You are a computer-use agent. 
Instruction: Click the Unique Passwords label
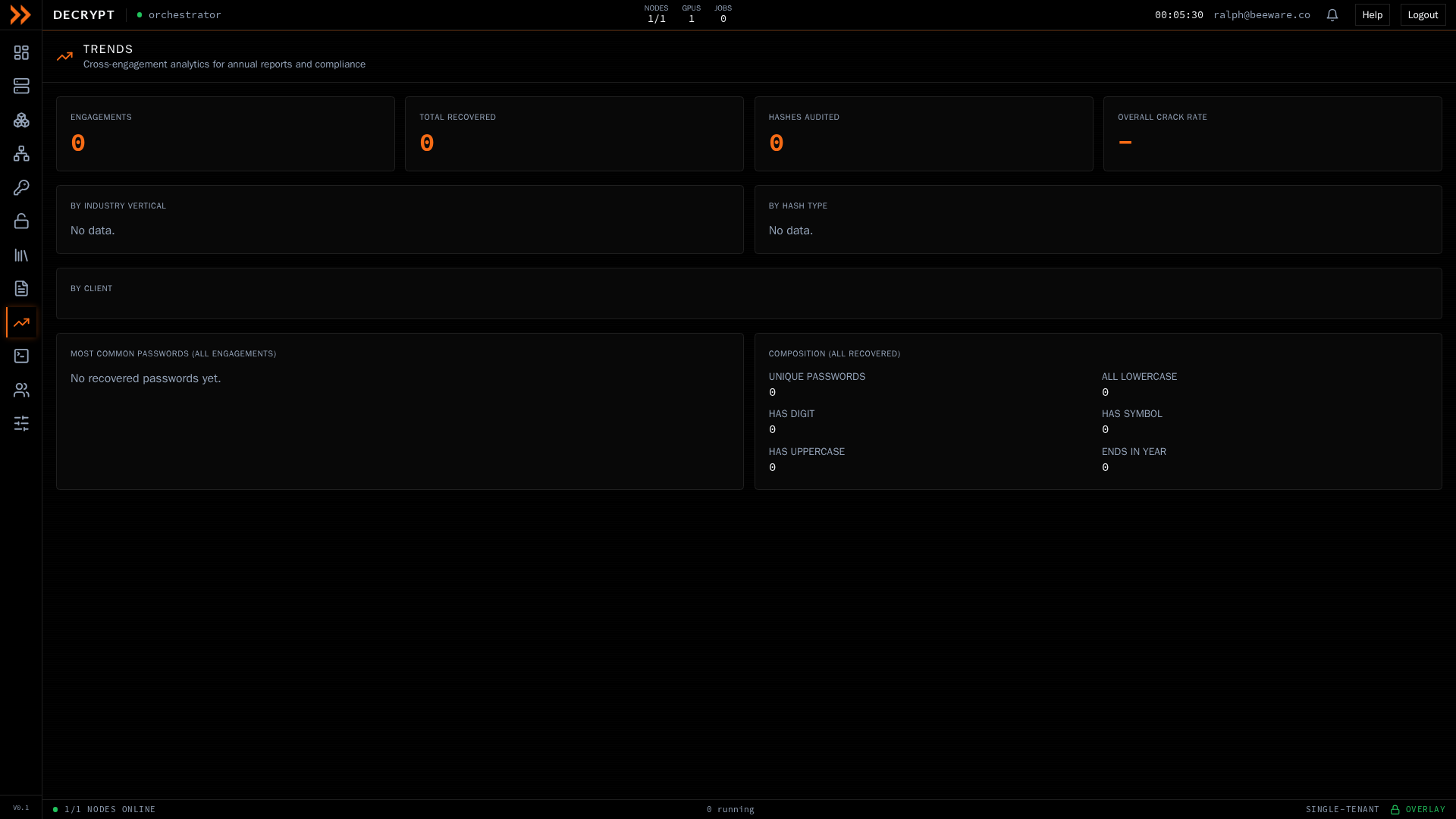click(x=817, y=377)
